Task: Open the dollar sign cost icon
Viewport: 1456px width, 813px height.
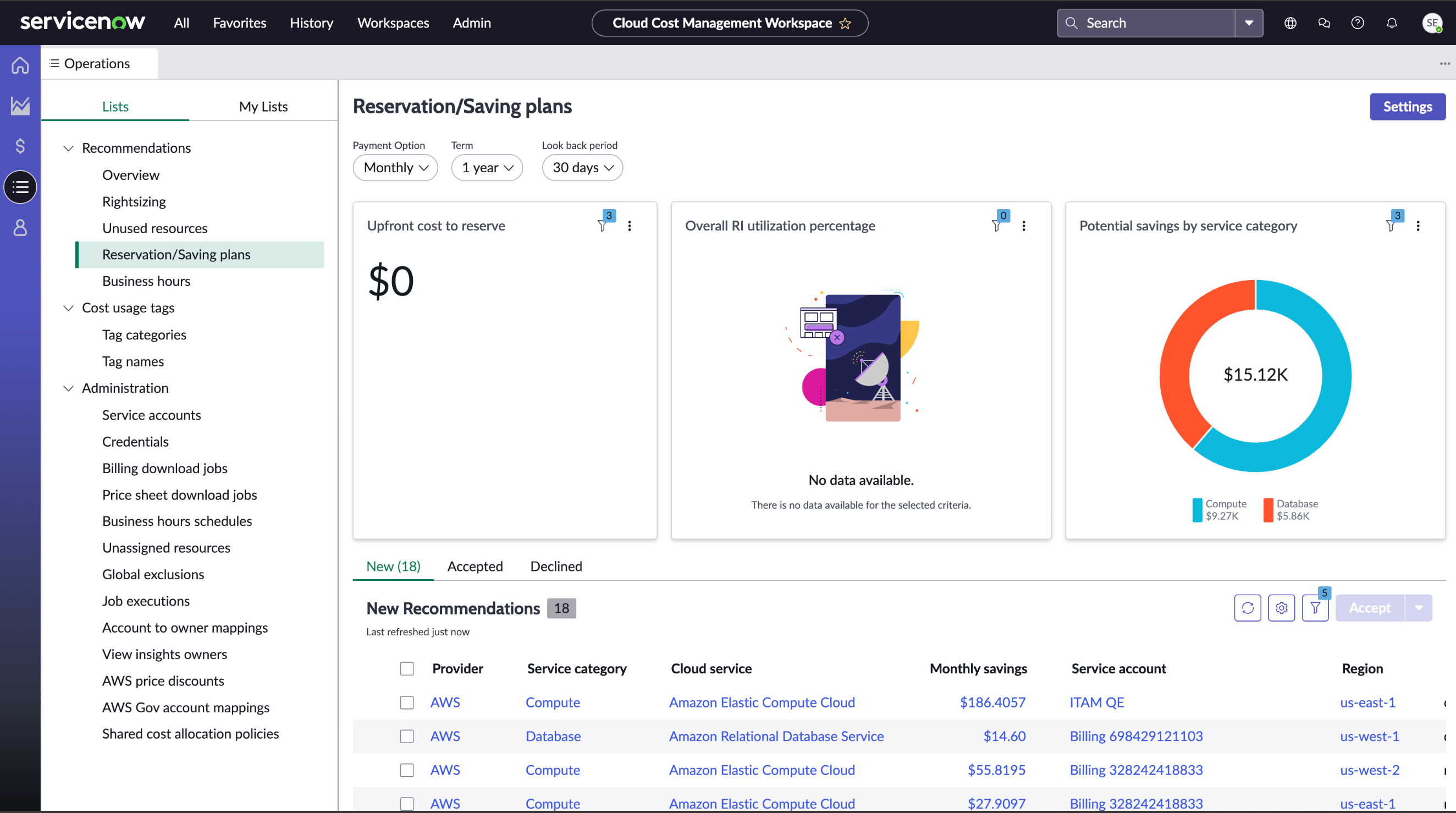Action: click(20, 146)
